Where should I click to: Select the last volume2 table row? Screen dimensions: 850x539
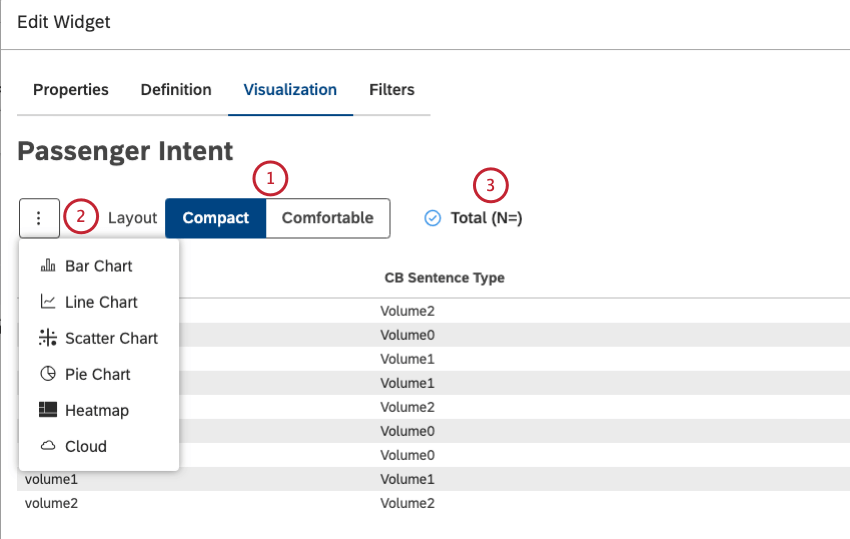[52, 503]
